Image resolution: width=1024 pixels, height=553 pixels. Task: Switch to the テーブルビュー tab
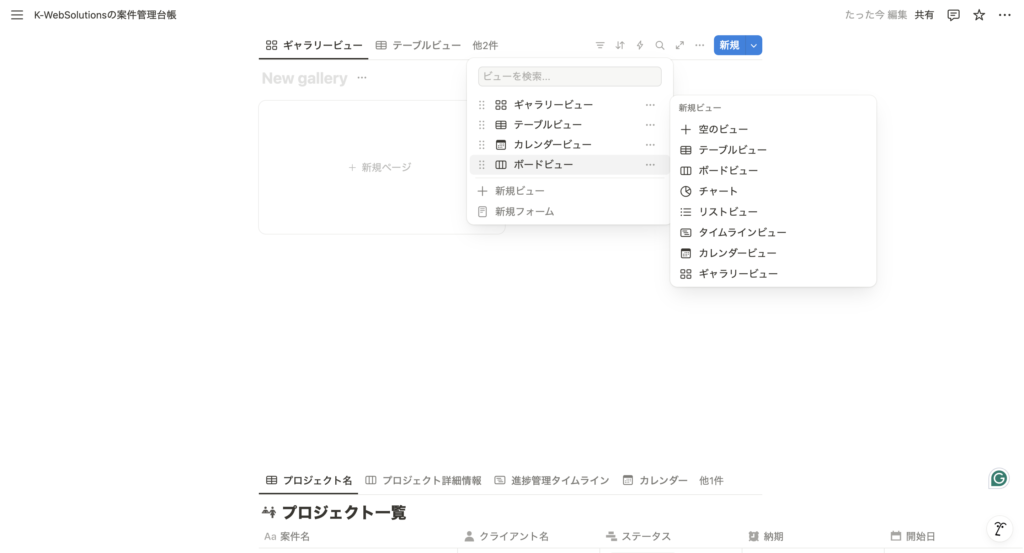418,45
